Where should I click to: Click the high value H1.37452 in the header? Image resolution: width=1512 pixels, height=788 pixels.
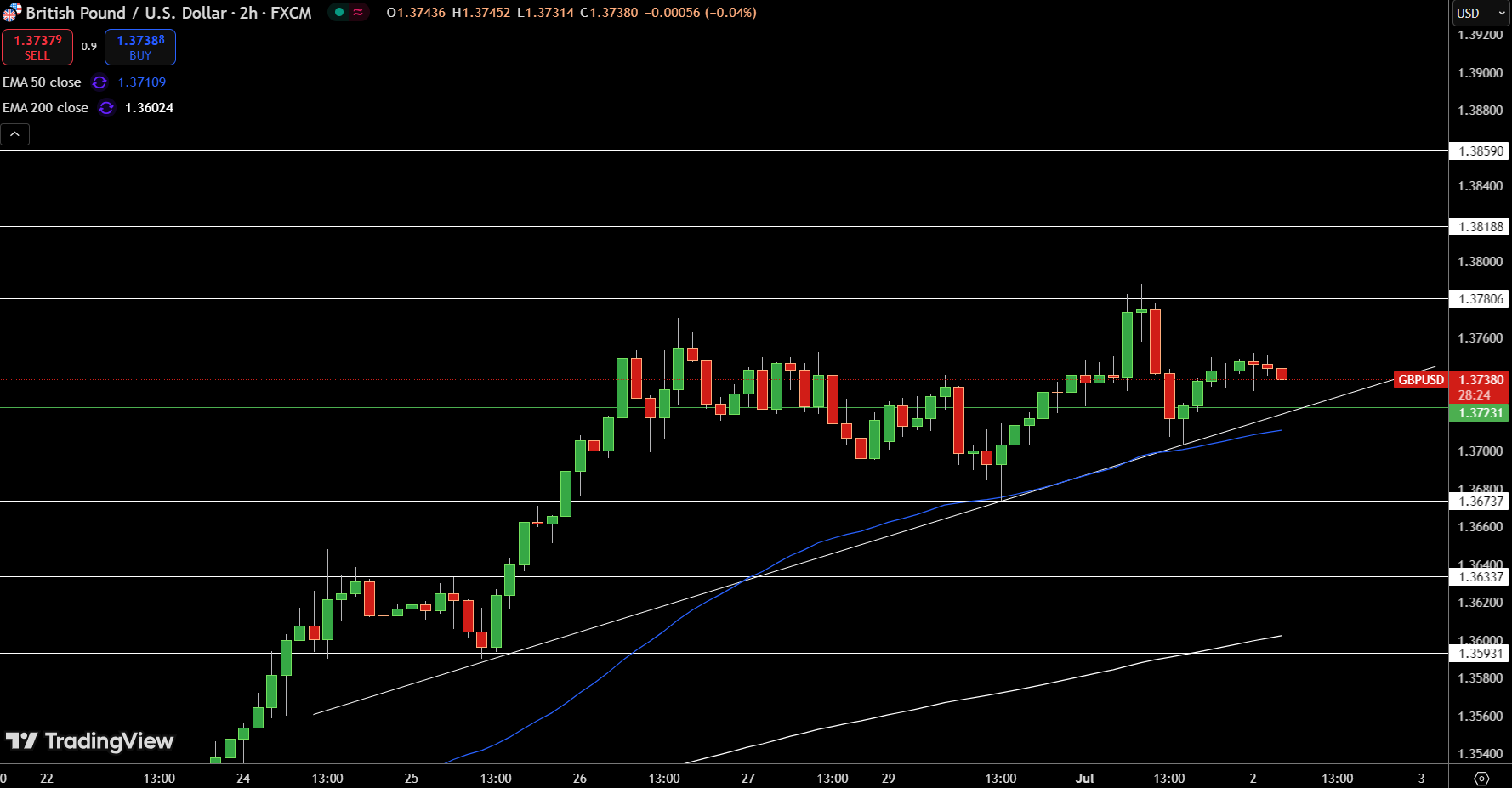[481, 13]
